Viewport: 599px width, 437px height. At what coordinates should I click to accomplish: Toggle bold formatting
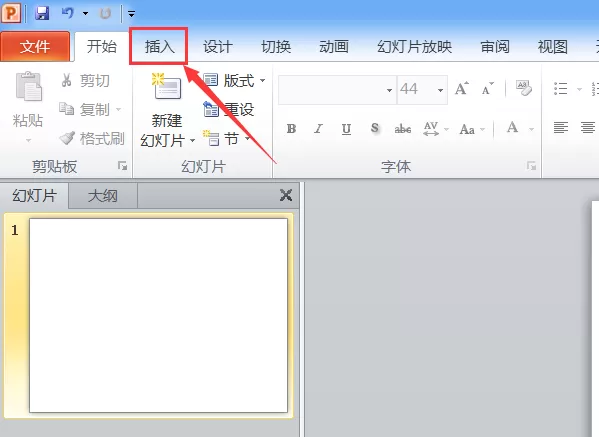point(291,129)
